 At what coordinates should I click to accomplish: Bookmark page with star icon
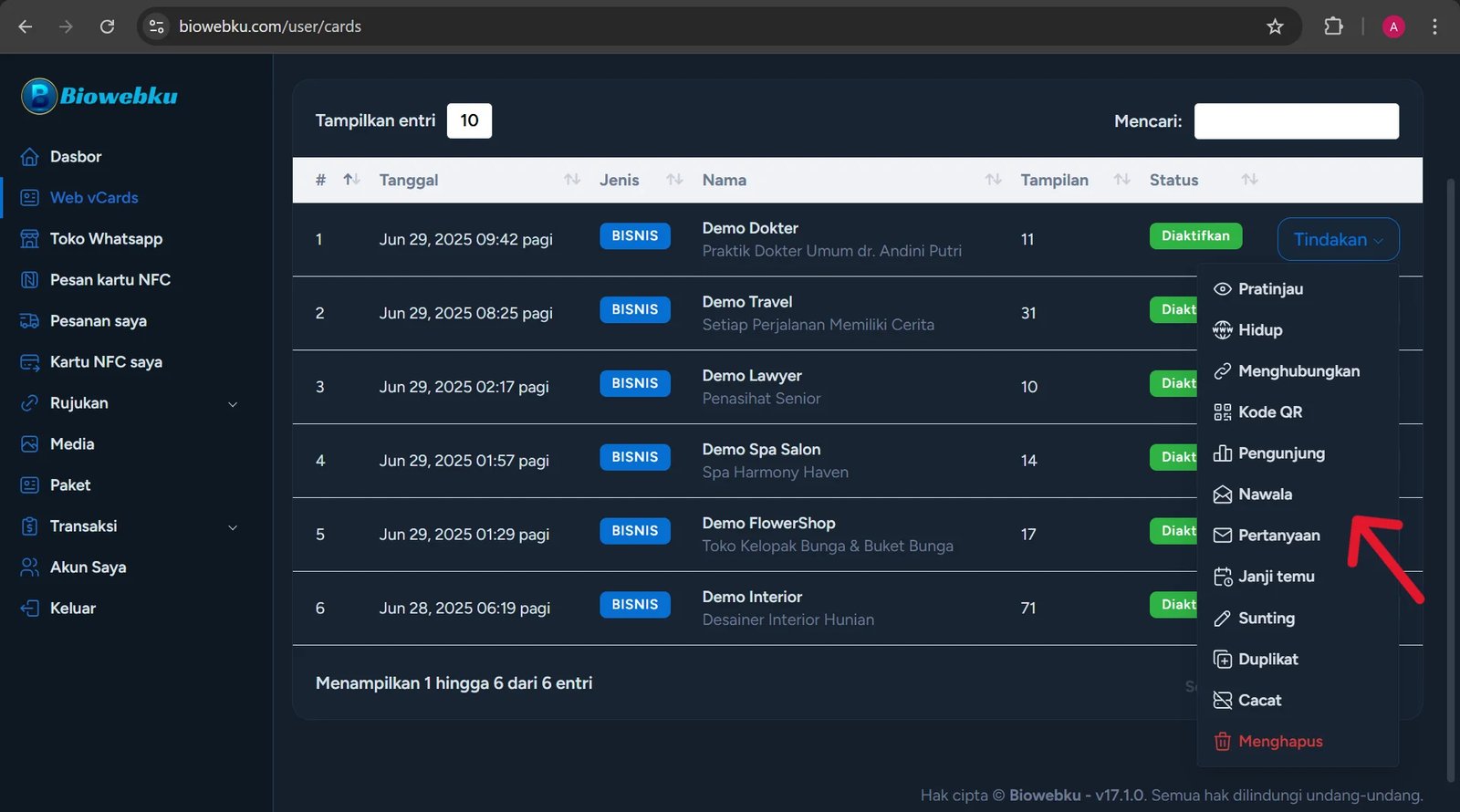[1275, 26]
